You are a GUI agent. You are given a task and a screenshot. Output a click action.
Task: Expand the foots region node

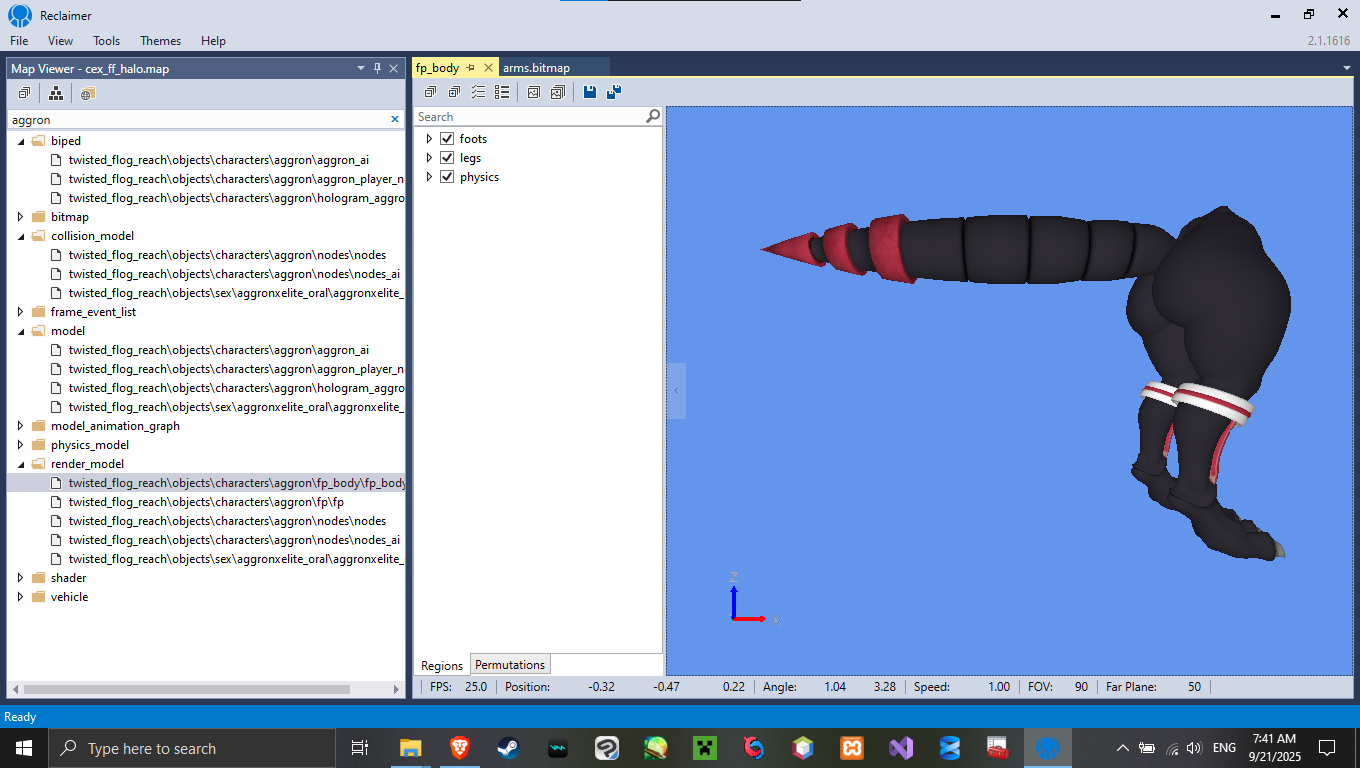(x=429, y=139)
